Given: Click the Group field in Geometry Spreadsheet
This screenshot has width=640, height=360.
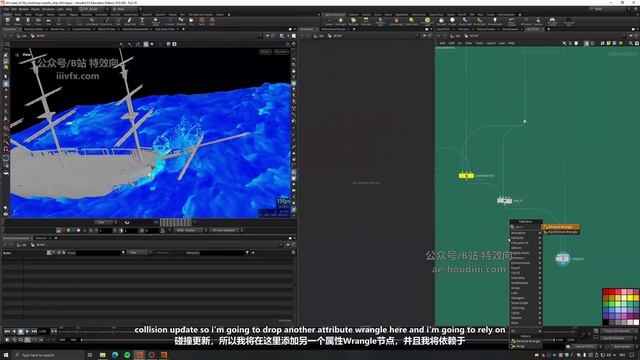Looking at the screenshot, I should tap(98, 253).
